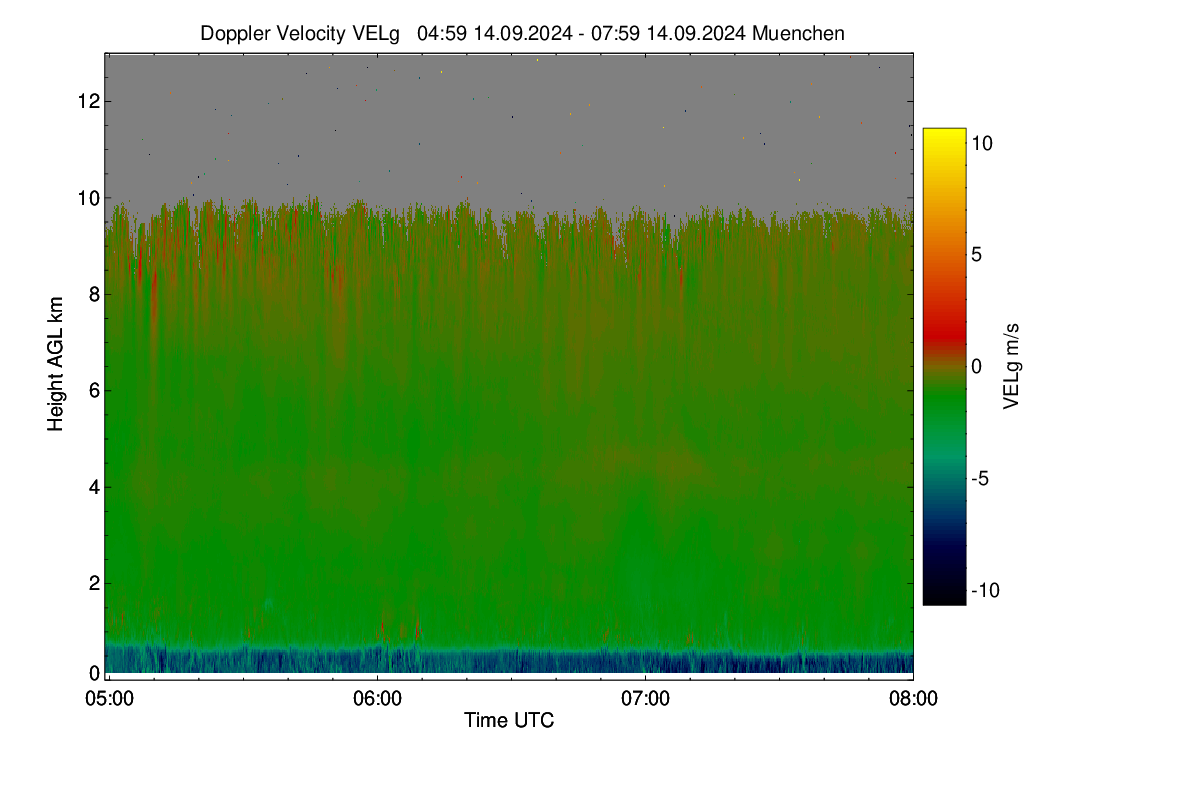Click the 6 km height tick label
The image size is (1200, 800).
coord(93,390)
